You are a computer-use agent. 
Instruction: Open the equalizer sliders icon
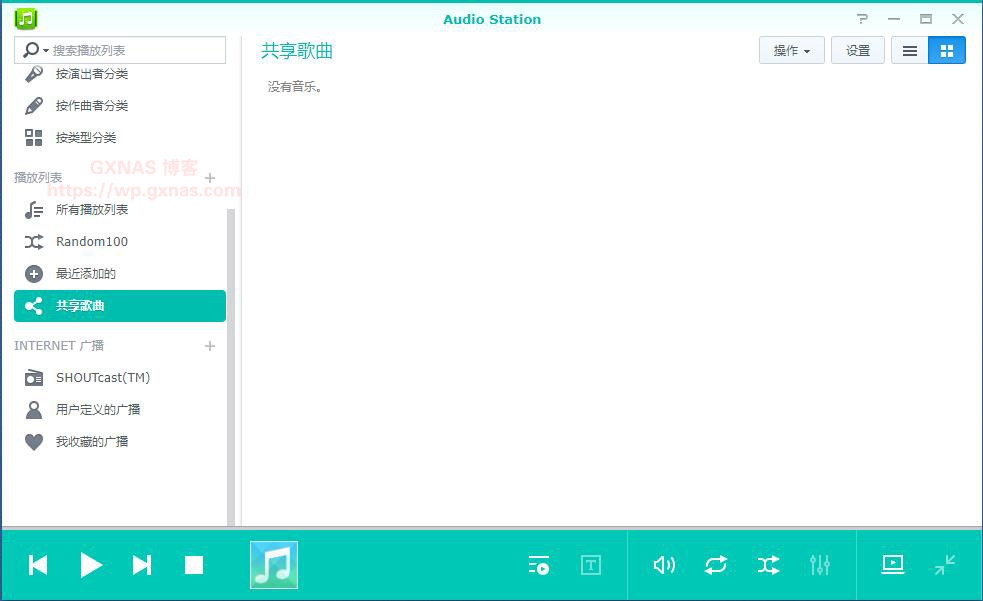(820, 565)
